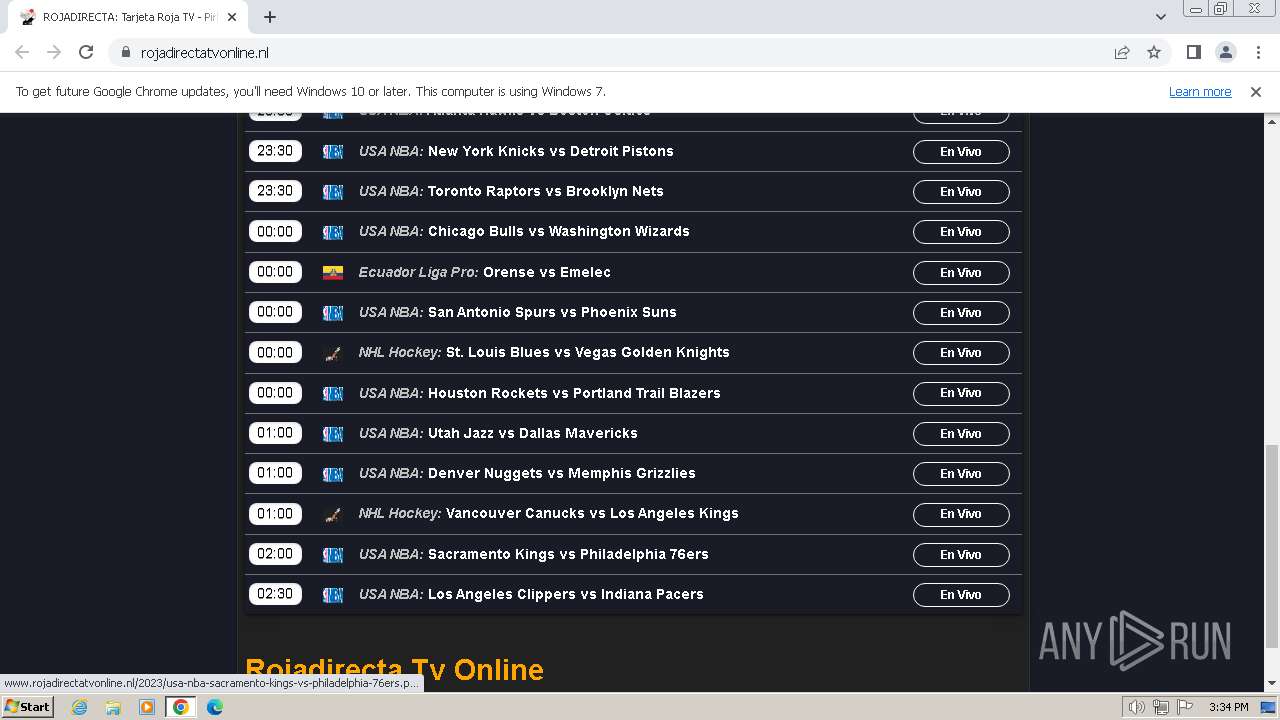Viewport: 1280px width, 720px height.
Task: Click NBA icon in Kings vs 76ers row
Action: pos(333,555)
